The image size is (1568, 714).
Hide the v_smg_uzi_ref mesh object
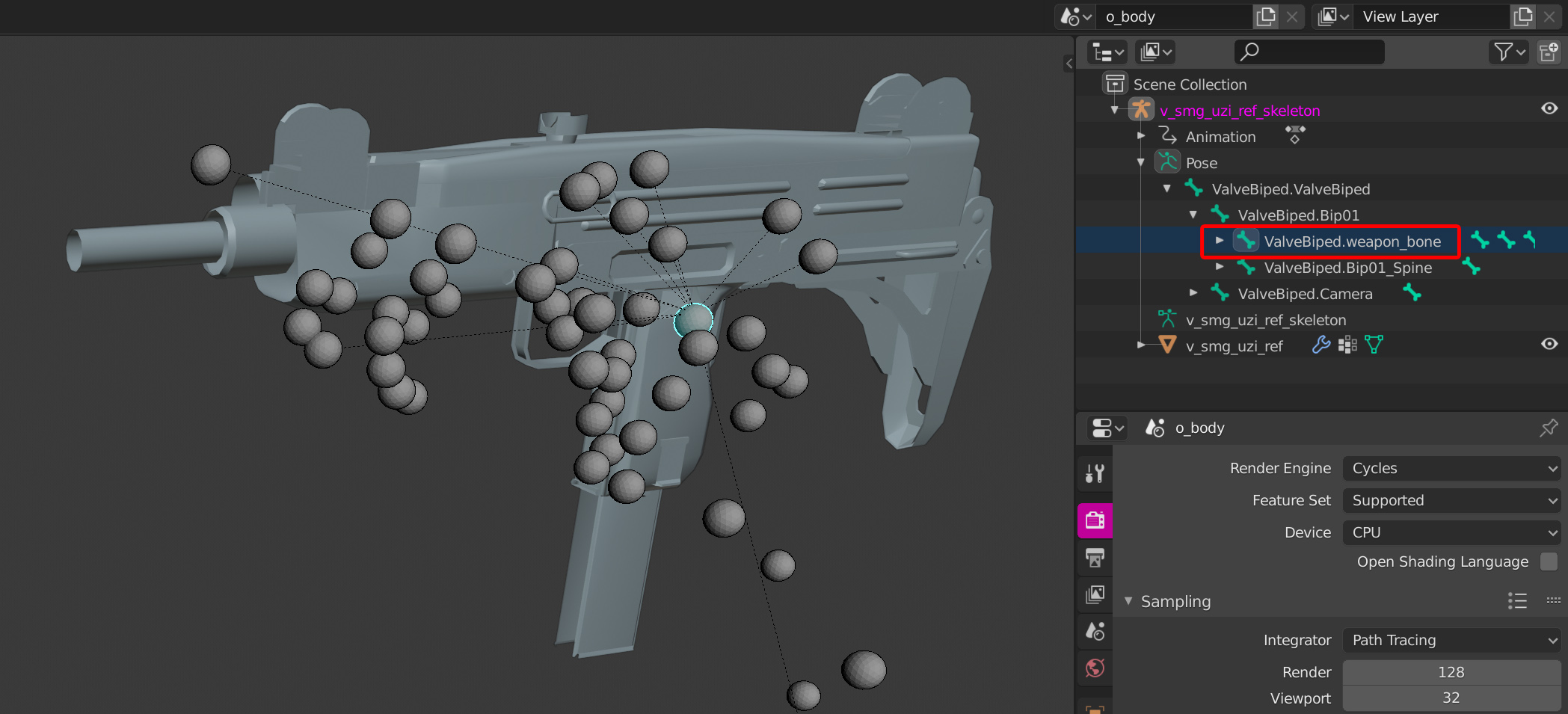point(1549,344)
